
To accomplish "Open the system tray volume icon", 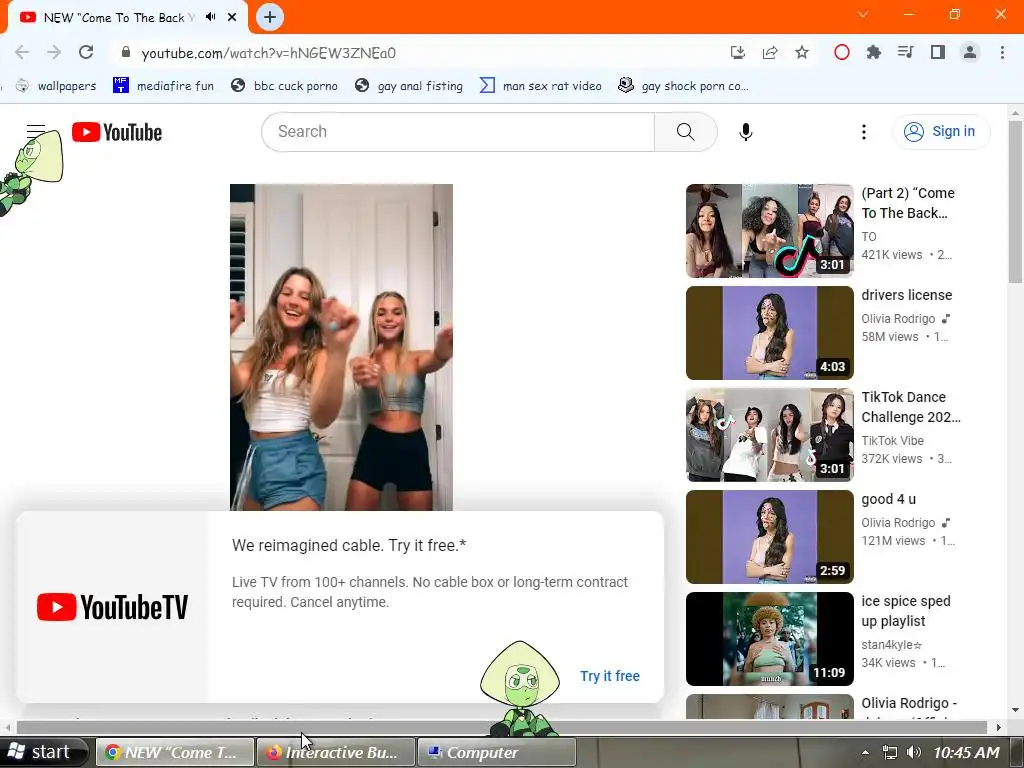I will (914, 752).
